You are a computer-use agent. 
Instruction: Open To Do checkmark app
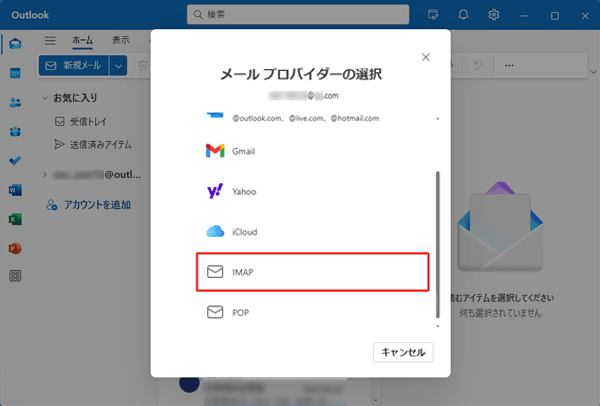click(x=15, y=161)
